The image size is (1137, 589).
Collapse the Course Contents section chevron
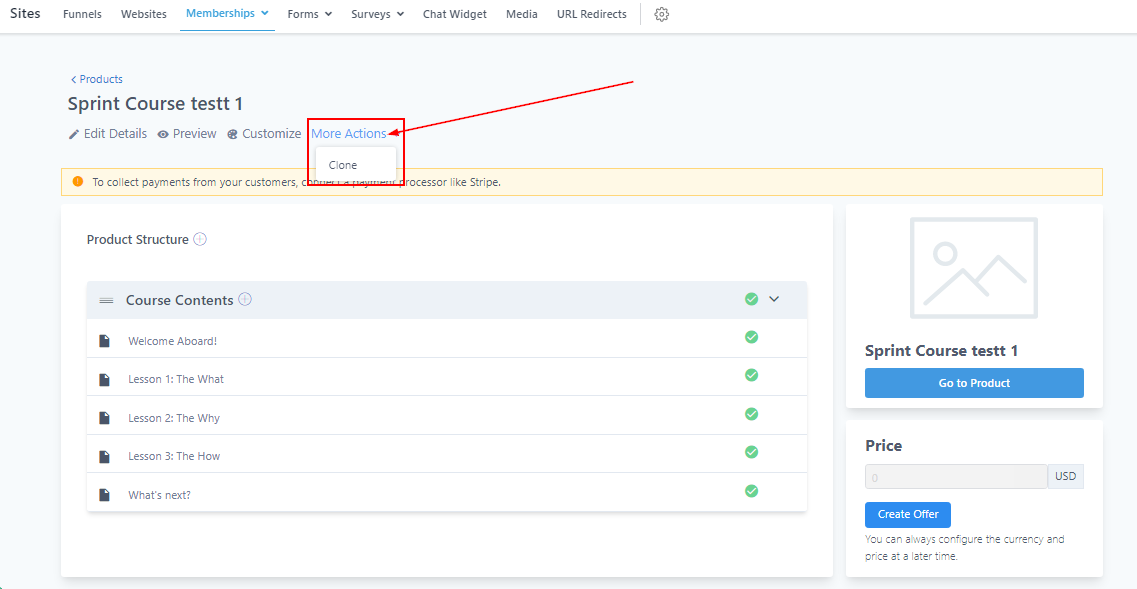click(774, 299)
